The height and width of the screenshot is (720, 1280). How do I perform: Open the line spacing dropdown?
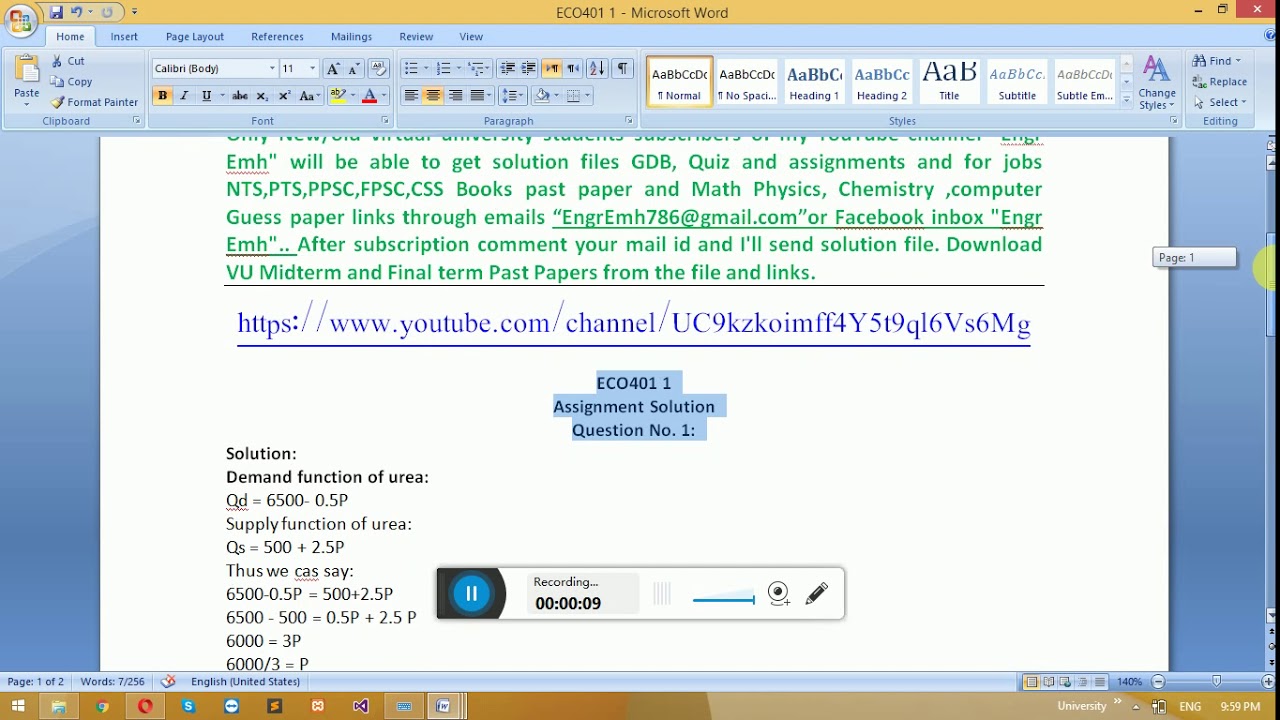(x=512, y=96)
